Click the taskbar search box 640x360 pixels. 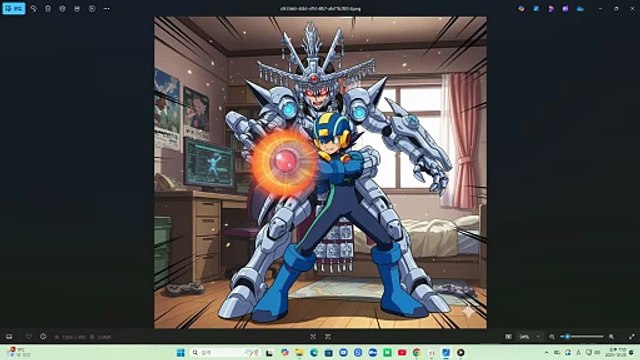(x=225, y=353)
